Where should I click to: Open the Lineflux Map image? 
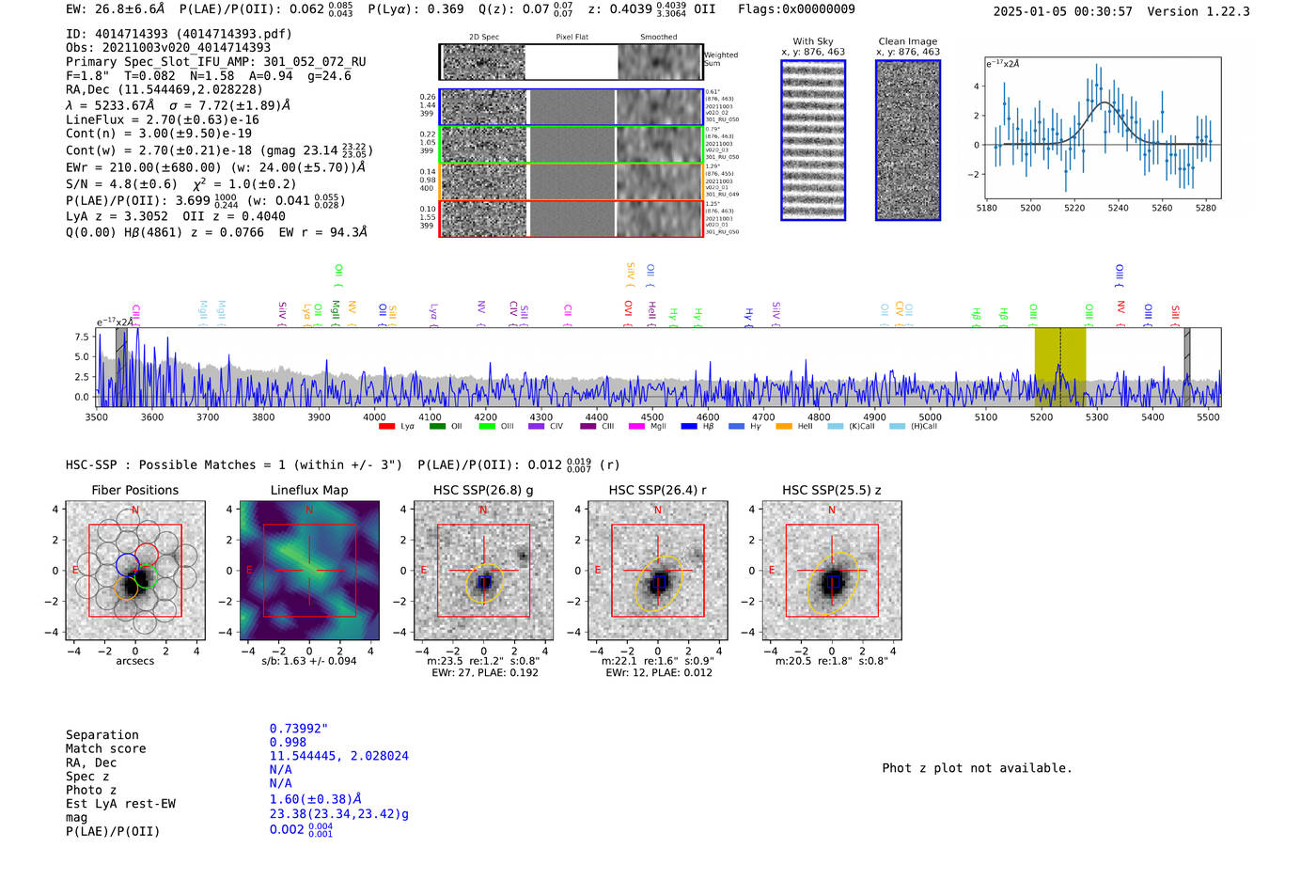click(x=309, y=571)
